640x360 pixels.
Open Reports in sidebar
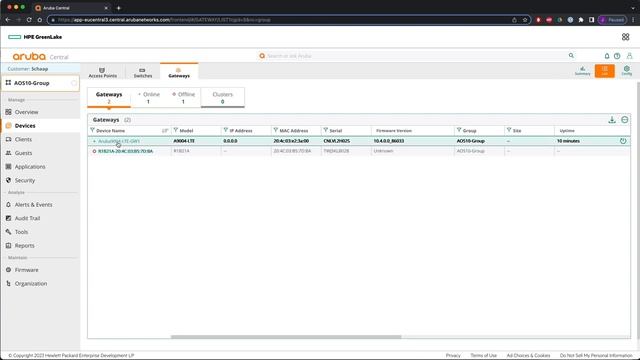pyautogui.click(x=24, y=245)
